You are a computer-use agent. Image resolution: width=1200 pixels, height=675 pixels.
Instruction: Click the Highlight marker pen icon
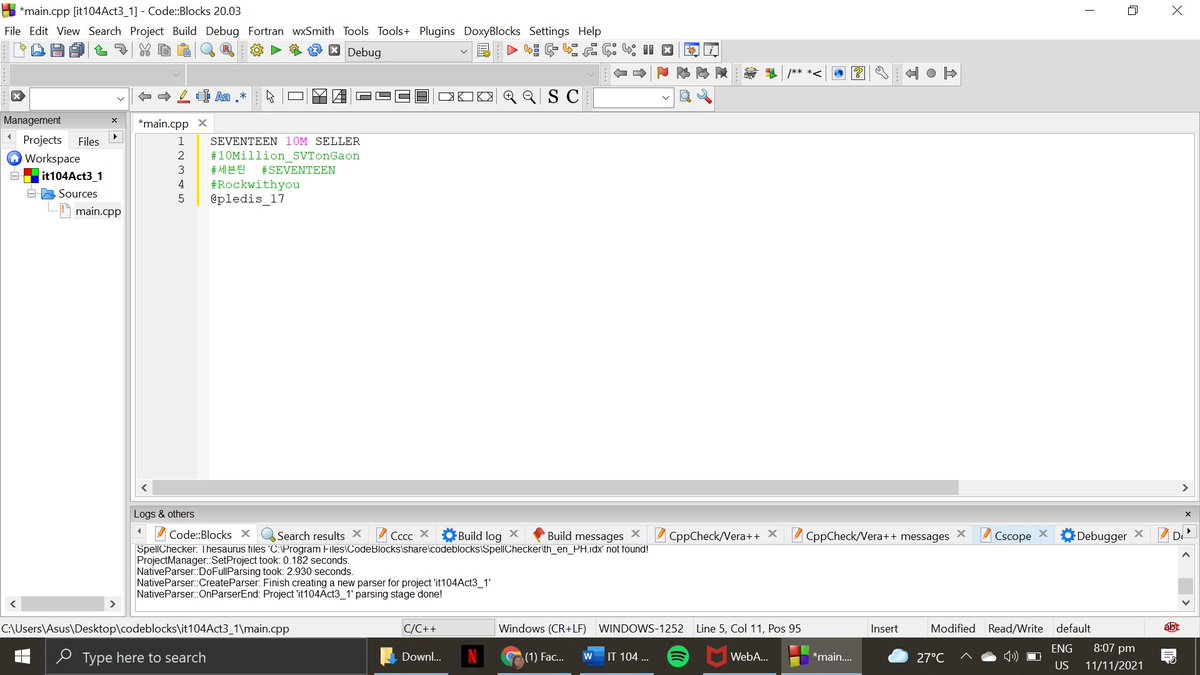coord(183,97)
